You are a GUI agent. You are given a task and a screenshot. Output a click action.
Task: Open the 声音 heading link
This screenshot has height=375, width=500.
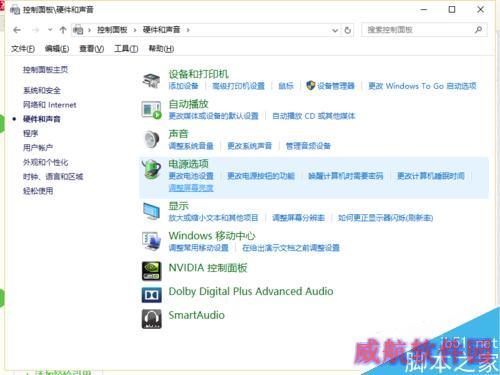click(179, 134)
